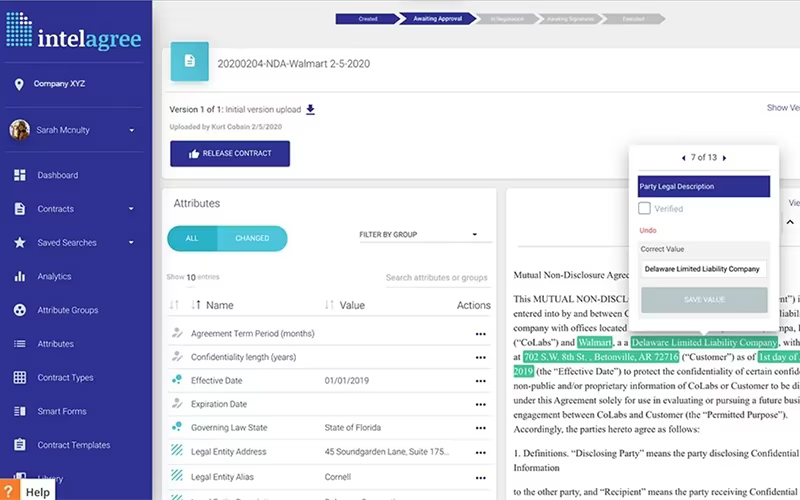Click the contract document tile icon
This screenshot has height=500, width=800.
click(189, 62)
